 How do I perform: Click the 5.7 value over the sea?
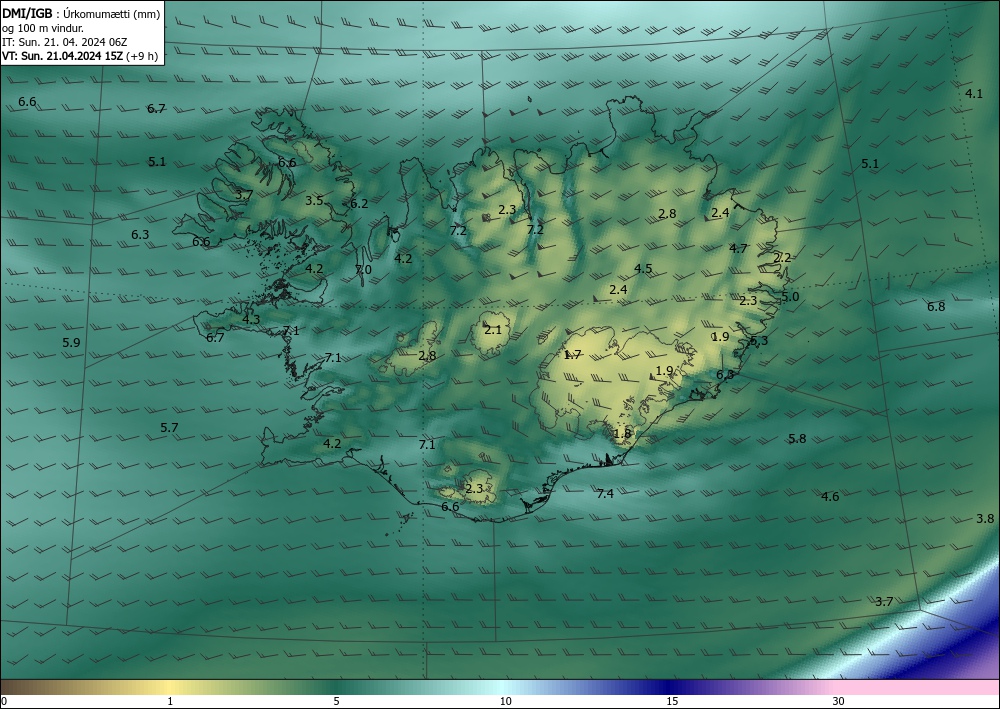coord(169,427)
